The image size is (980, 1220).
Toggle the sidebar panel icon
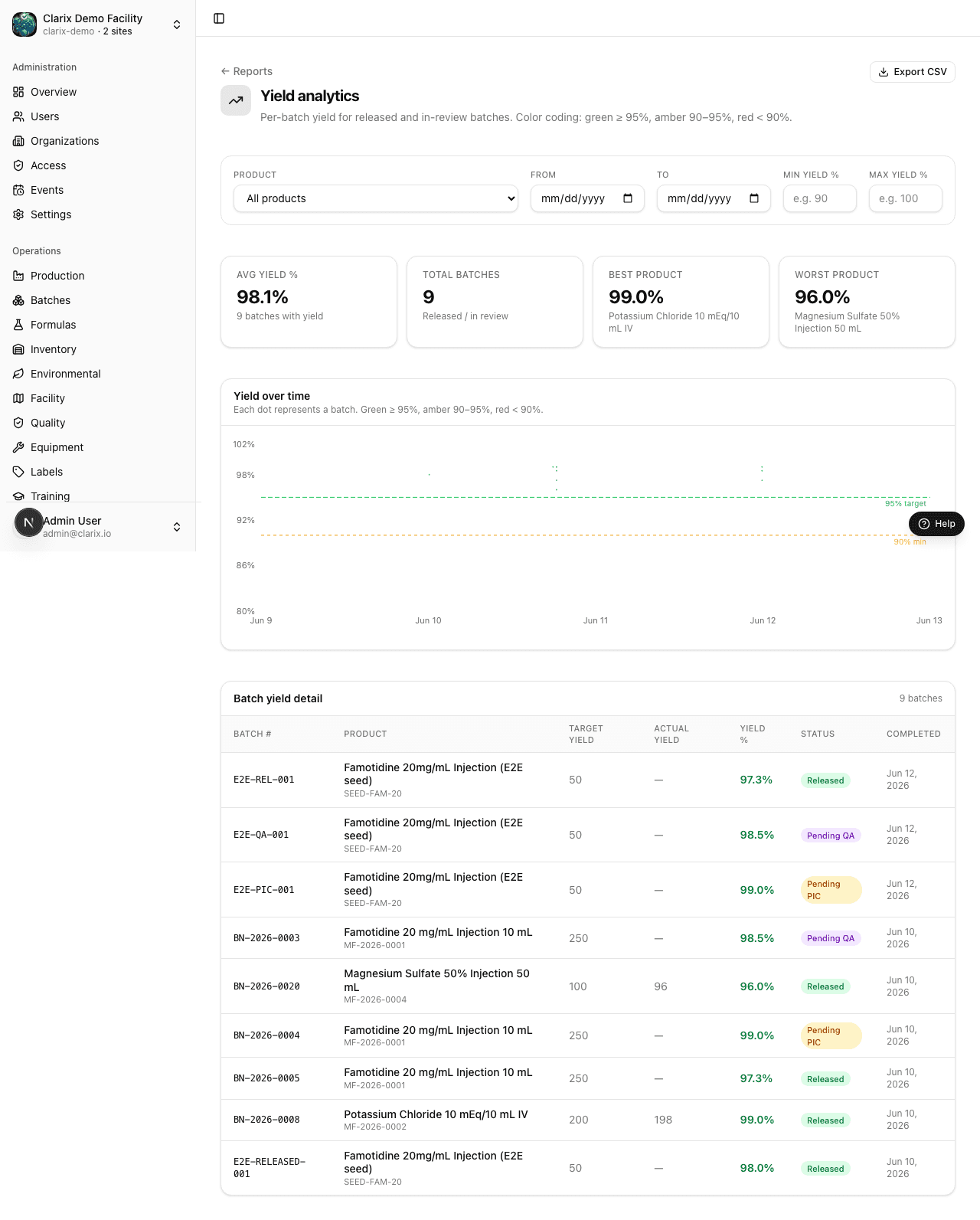[x=219, y=18]
